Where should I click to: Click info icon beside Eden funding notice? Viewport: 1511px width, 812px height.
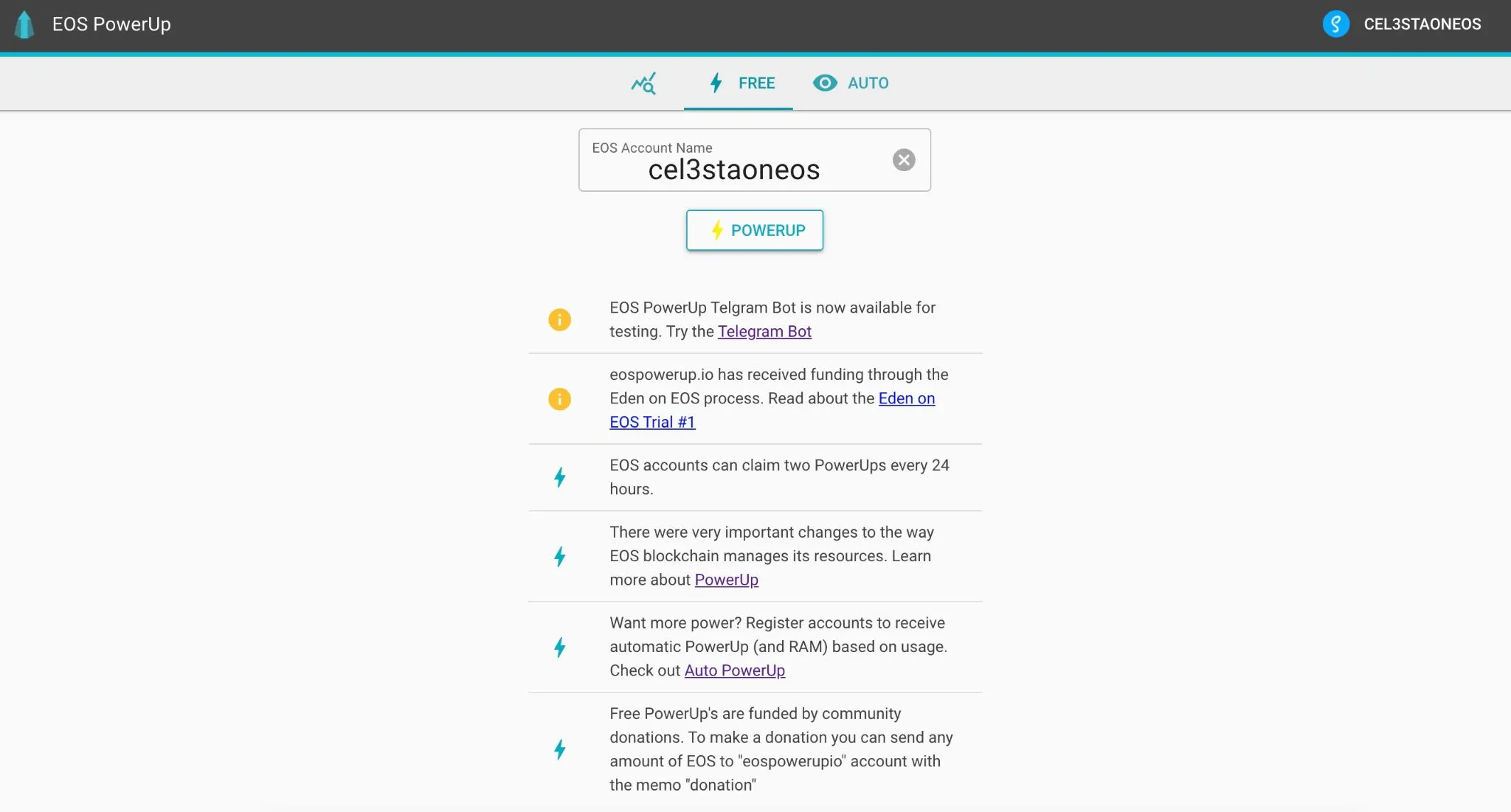pos(560,399)
